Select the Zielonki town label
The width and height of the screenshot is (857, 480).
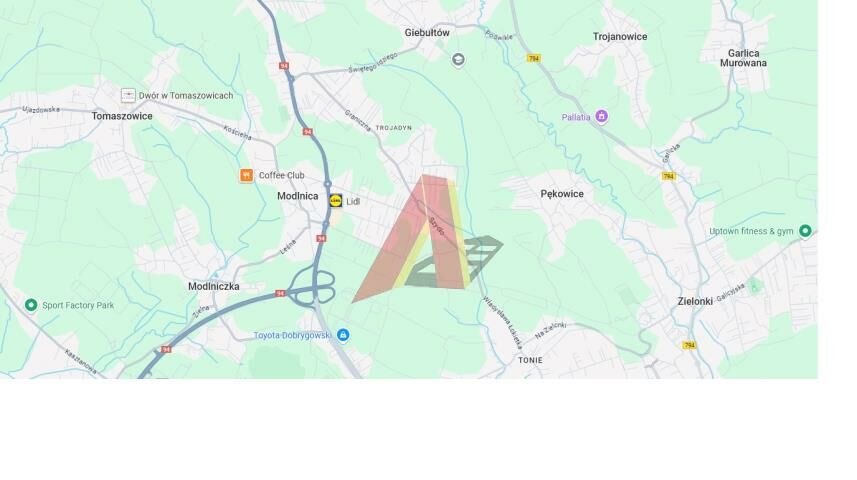point(695,301)
